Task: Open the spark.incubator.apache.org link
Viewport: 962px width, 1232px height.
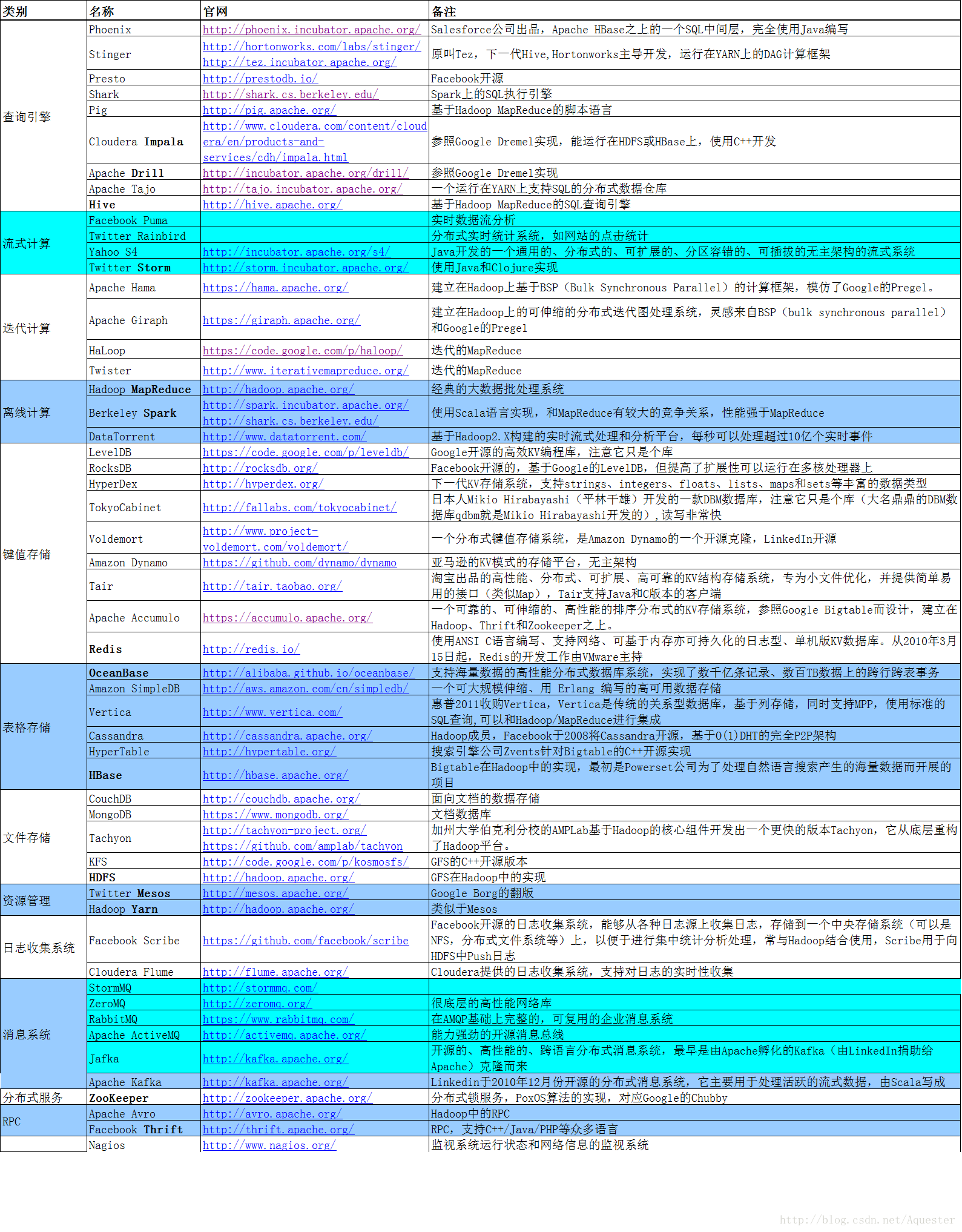Action: click(x=305, y=405)
